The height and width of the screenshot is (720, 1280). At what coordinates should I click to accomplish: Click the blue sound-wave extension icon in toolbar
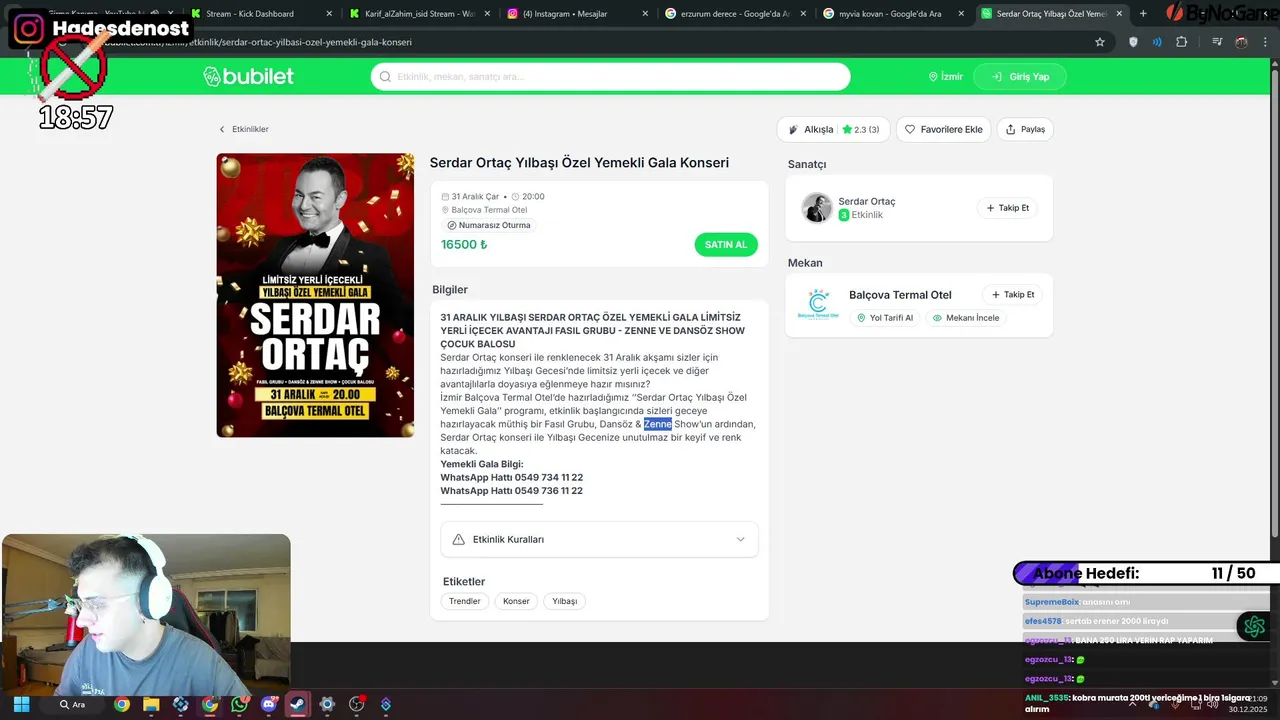click(1157, 42)
